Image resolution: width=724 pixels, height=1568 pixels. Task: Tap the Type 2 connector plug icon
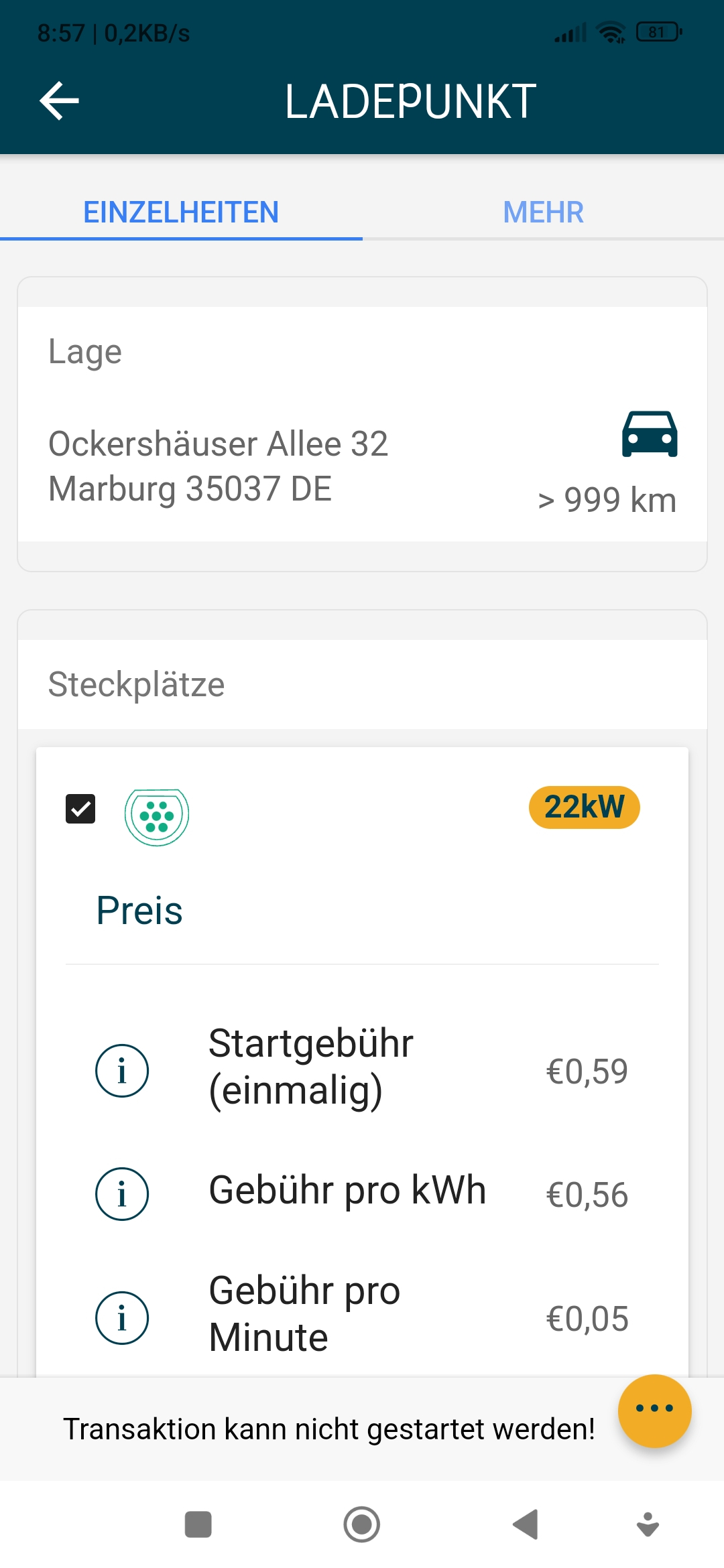157,817
